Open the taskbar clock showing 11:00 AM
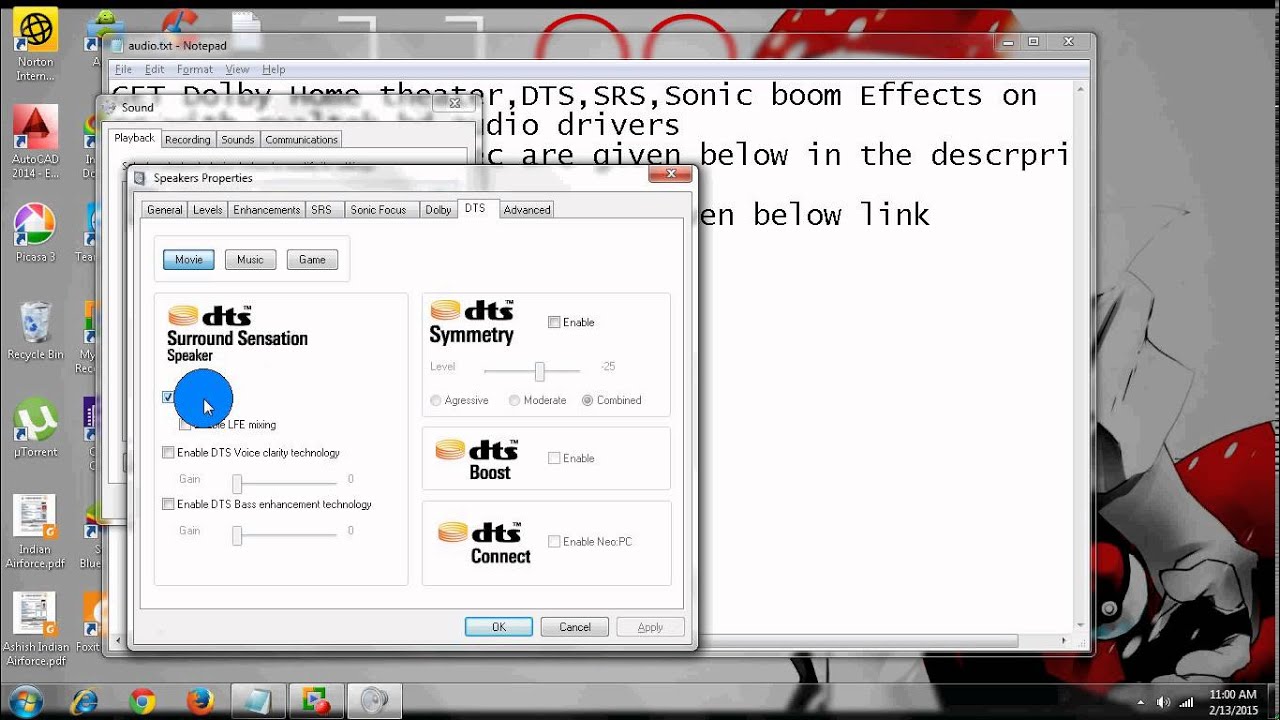The width and height of the screenshot is (1280, 720). tap(1232, 701)
